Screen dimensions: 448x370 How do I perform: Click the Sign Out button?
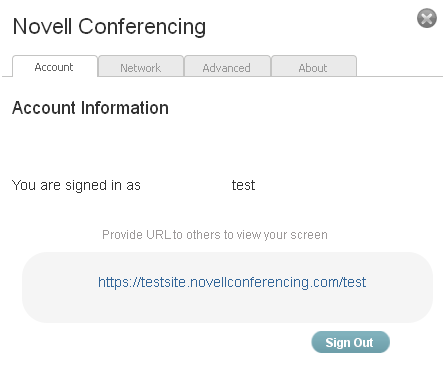click(350, 342)
